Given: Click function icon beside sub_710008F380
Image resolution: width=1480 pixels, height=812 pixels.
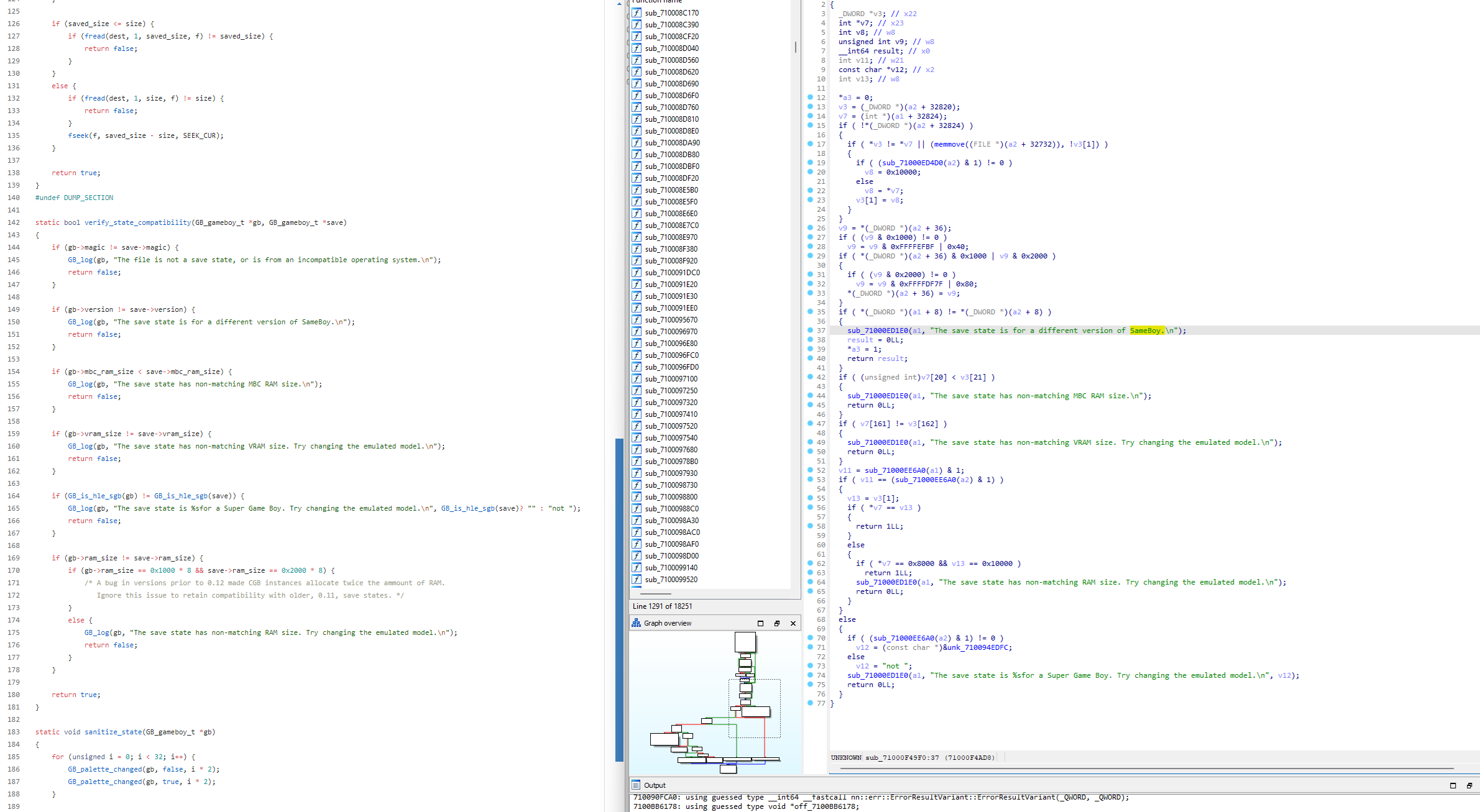Looking at the screenshot, I should coord(637,249).
